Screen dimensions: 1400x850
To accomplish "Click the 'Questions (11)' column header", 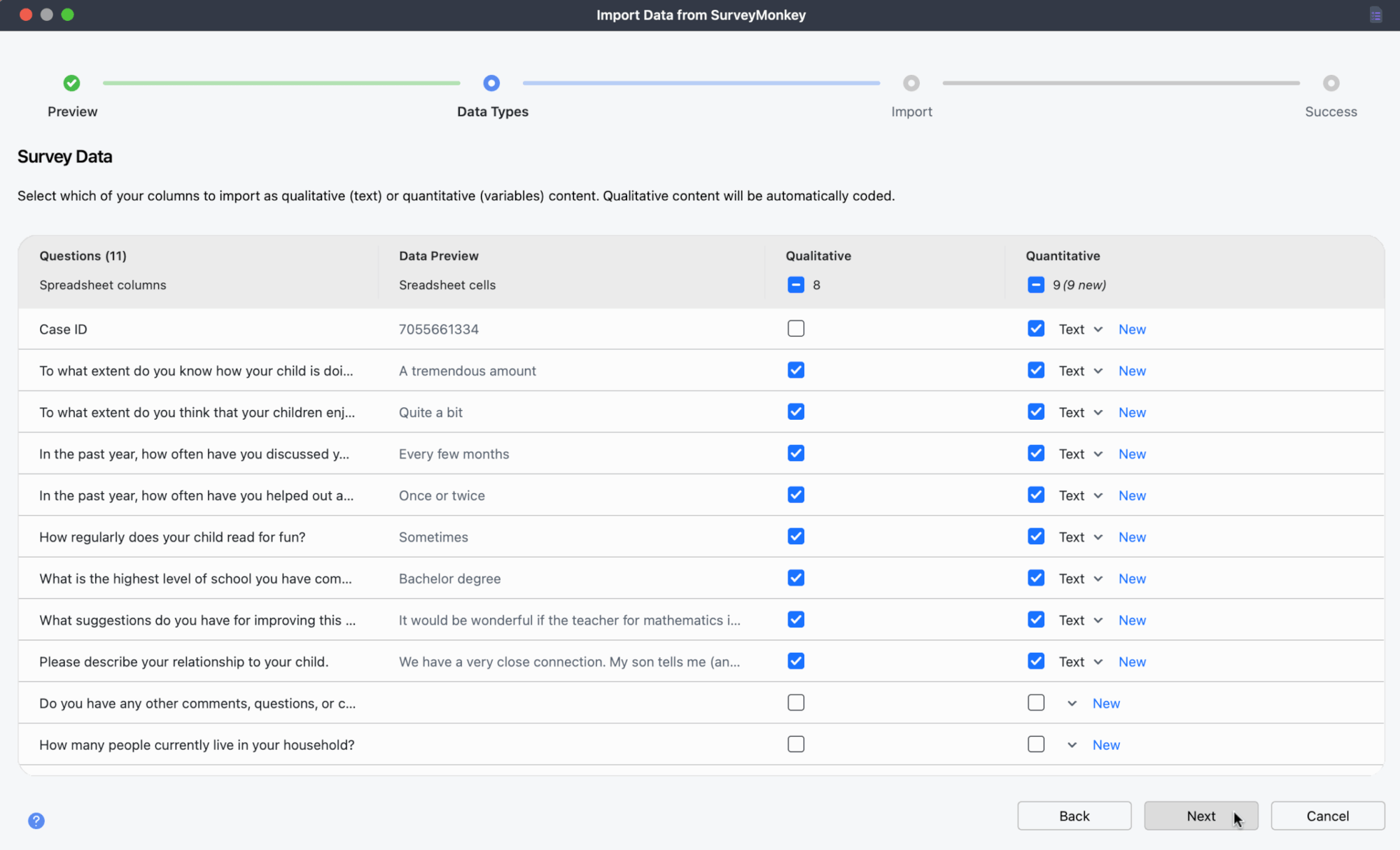I will click(83, 256).
